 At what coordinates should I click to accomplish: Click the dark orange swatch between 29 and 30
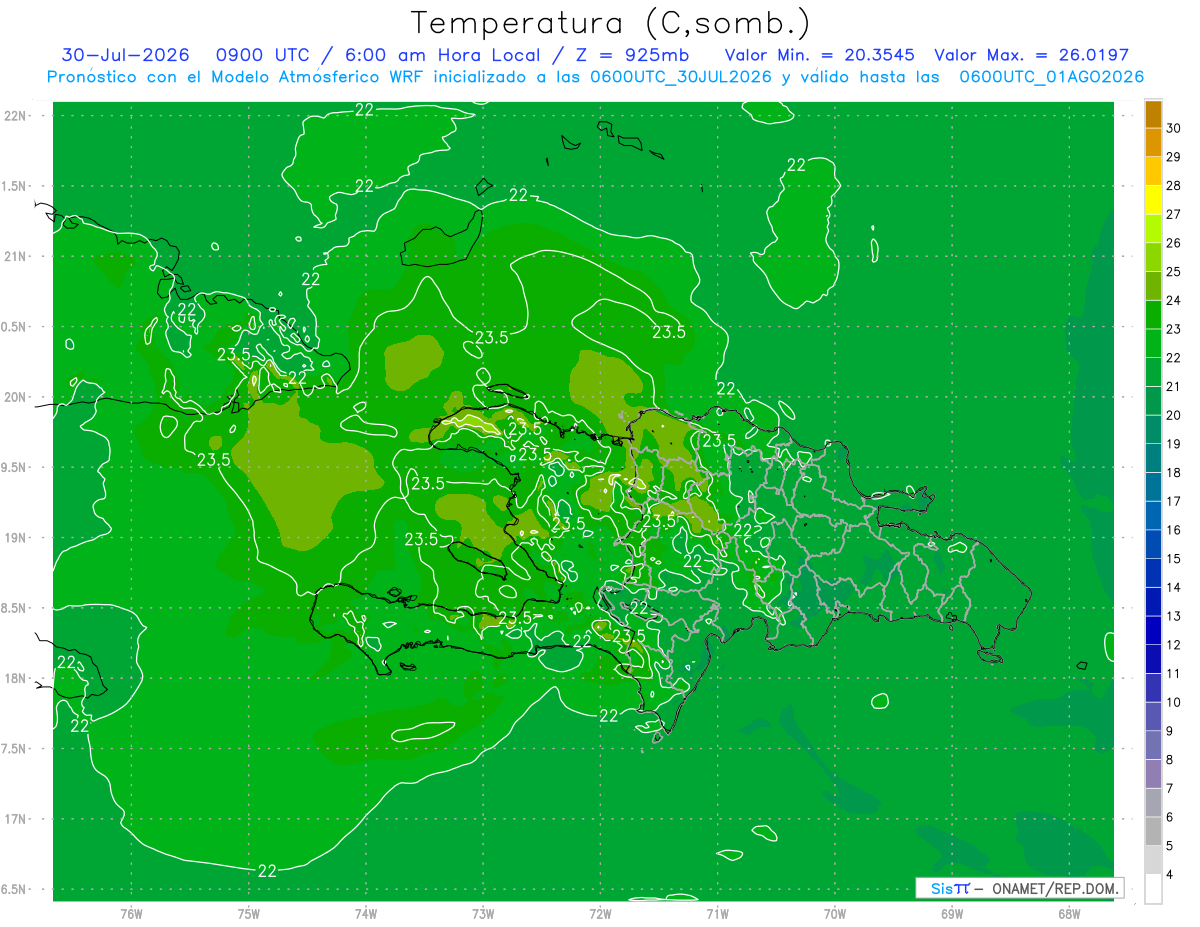click(x=1153, y=143)
